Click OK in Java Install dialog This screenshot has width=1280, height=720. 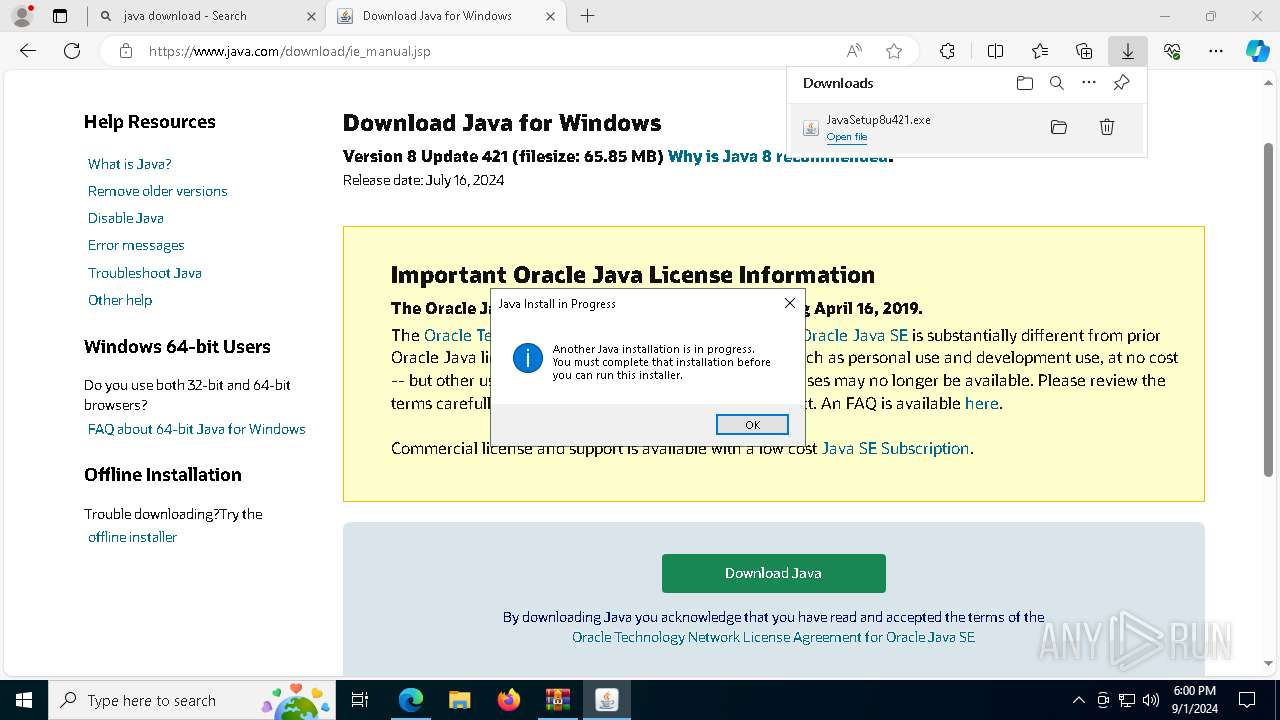[x=753, y=425]
